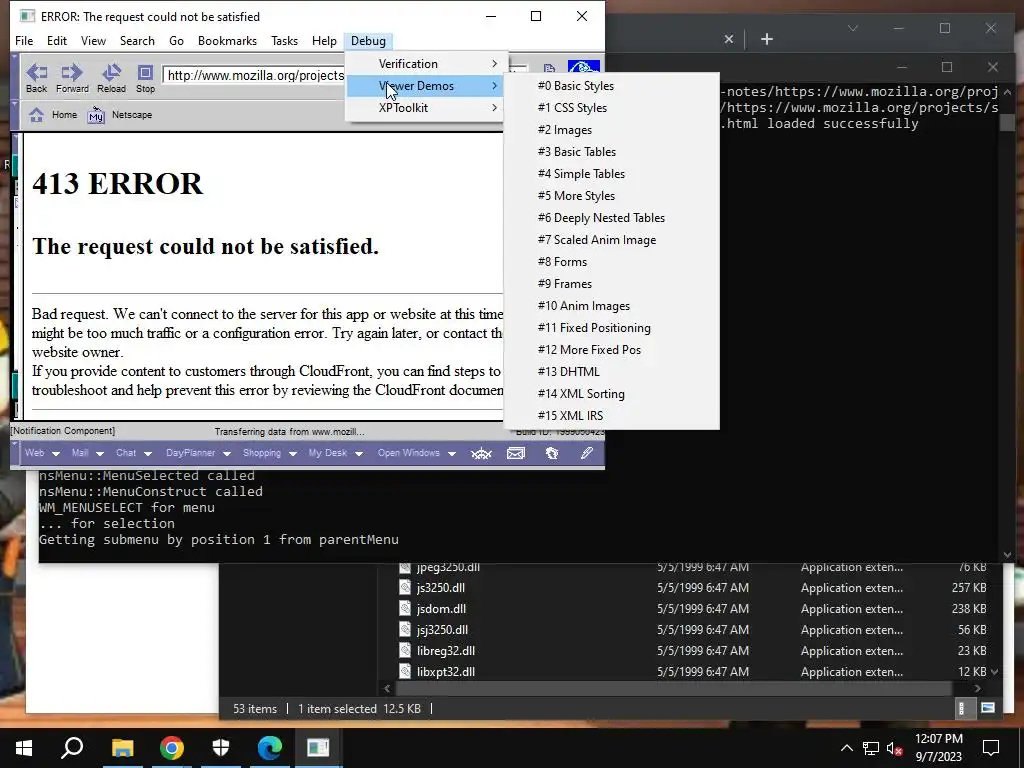Choose #11 Fixed Positioning demo
Viewport: 1024px width, 768px height.
[612, 328]
